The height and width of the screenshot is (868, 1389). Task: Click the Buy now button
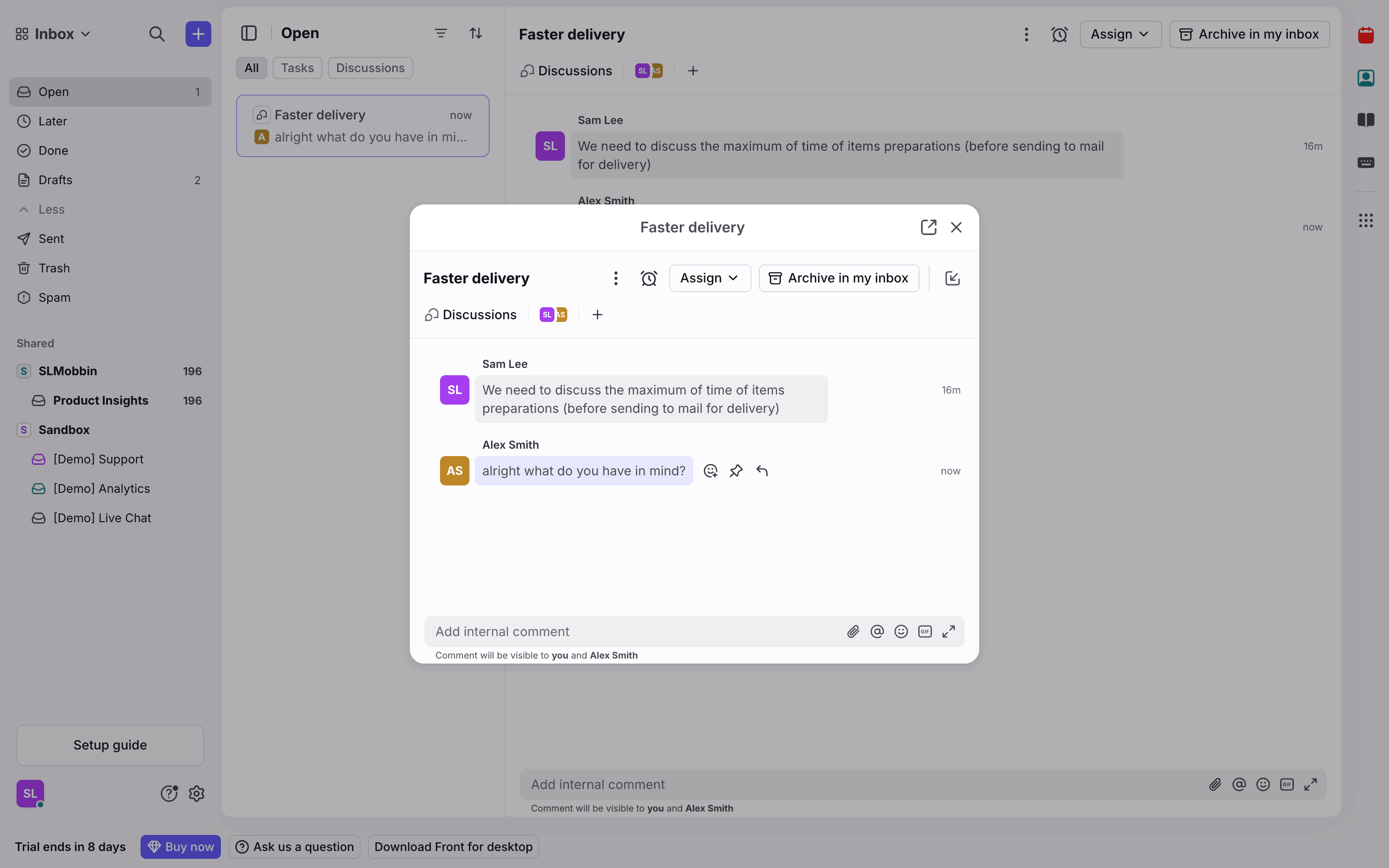click(x=180, y=847)
